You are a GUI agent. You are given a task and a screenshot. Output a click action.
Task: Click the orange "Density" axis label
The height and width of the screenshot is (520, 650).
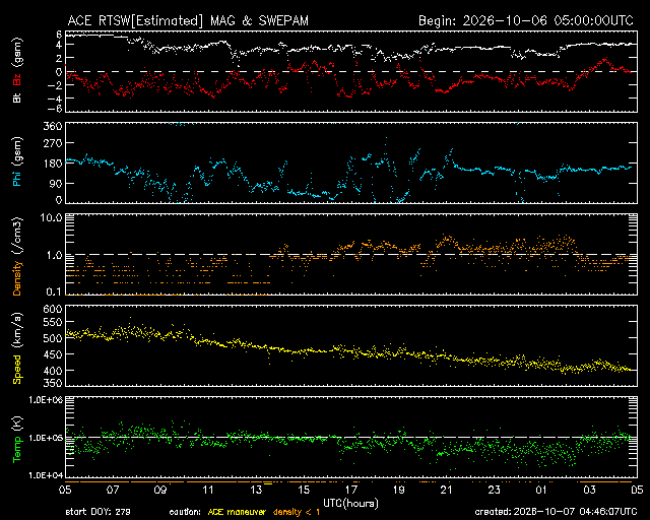[17, 277]
